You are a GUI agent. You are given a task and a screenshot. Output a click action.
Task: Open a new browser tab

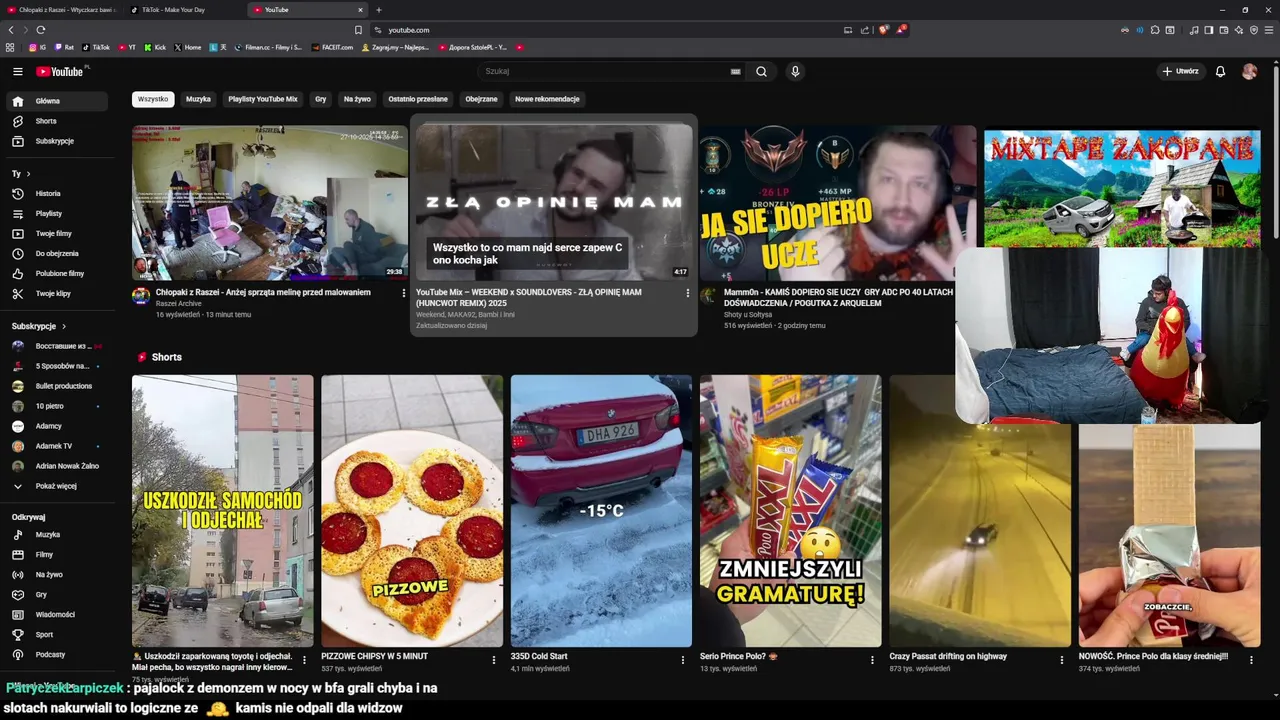pyautogui.click(x=378, y=10)
